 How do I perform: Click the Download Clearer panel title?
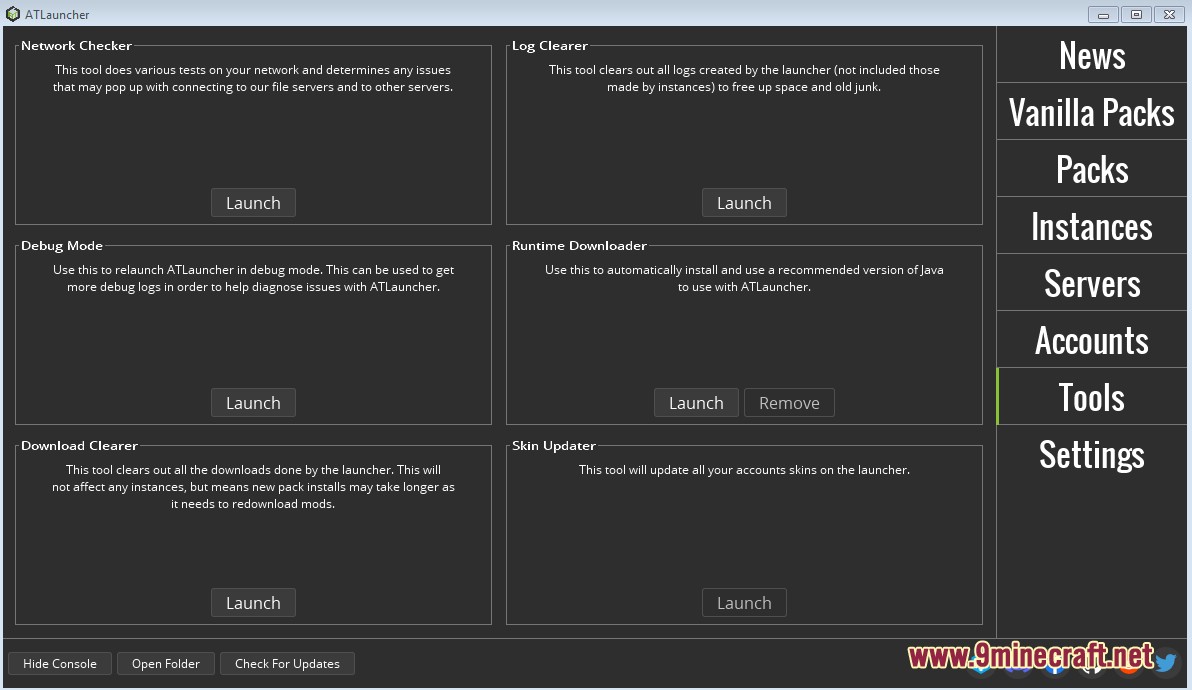click(x=80, y=445)
